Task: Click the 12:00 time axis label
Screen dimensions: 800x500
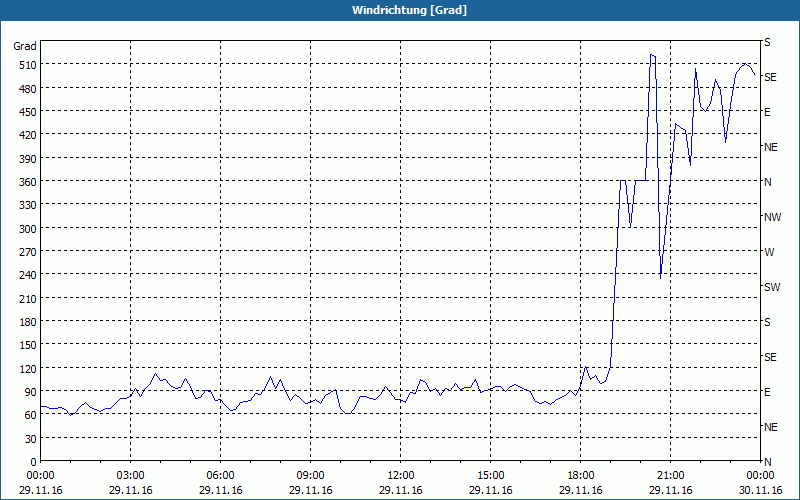Action: (x=401, y=476)
